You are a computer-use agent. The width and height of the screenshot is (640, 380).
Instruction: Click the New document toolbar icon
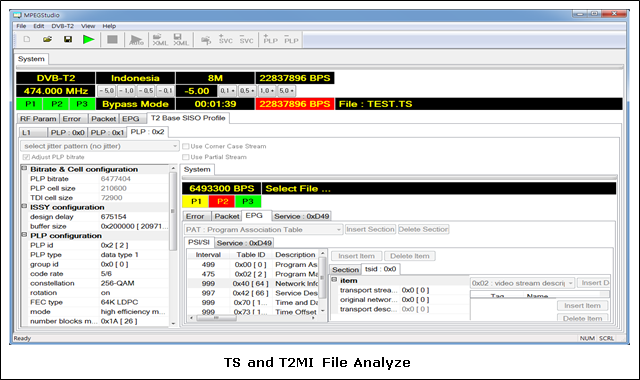(27, 39)
